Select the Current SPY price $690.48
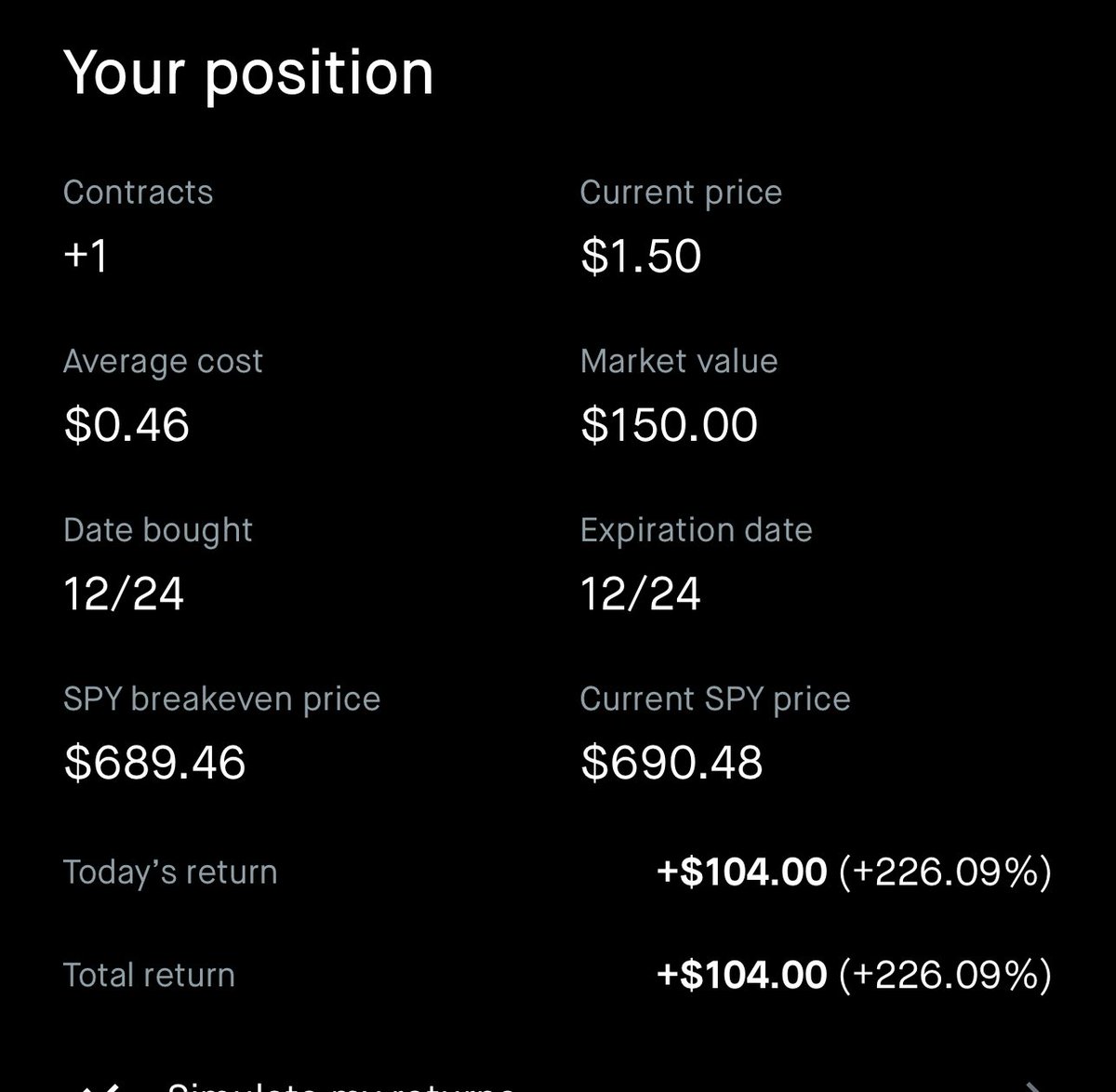This screenshot has height=1092, width=1116. pyautogui.click(x=671, y=763)
